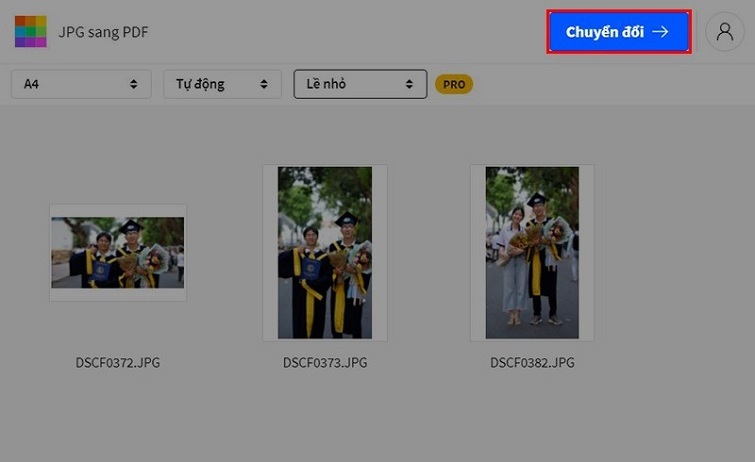
Task: Click the arrow inside the Chuyển đổi button
Action: pos(660,32)
